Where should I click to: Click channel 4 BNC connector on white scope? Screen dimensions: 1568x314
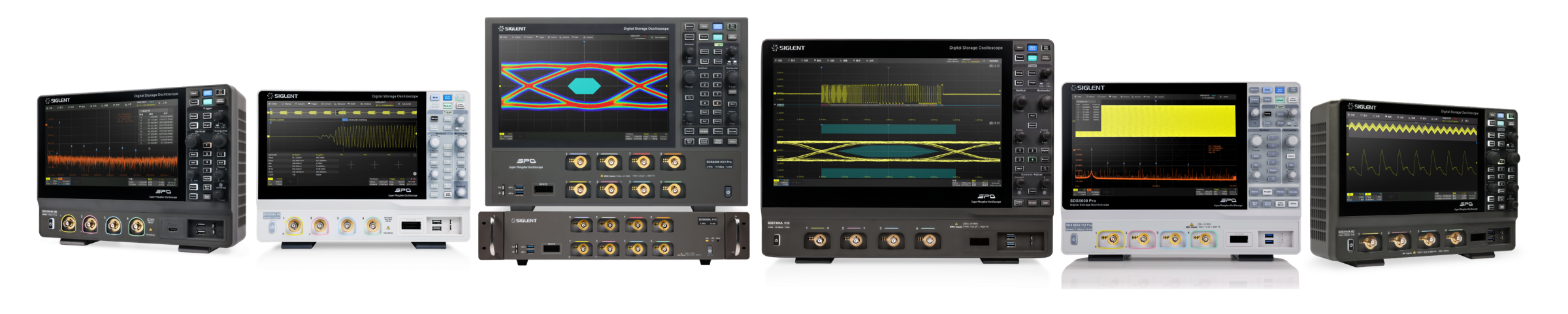[x=372, y=226]
